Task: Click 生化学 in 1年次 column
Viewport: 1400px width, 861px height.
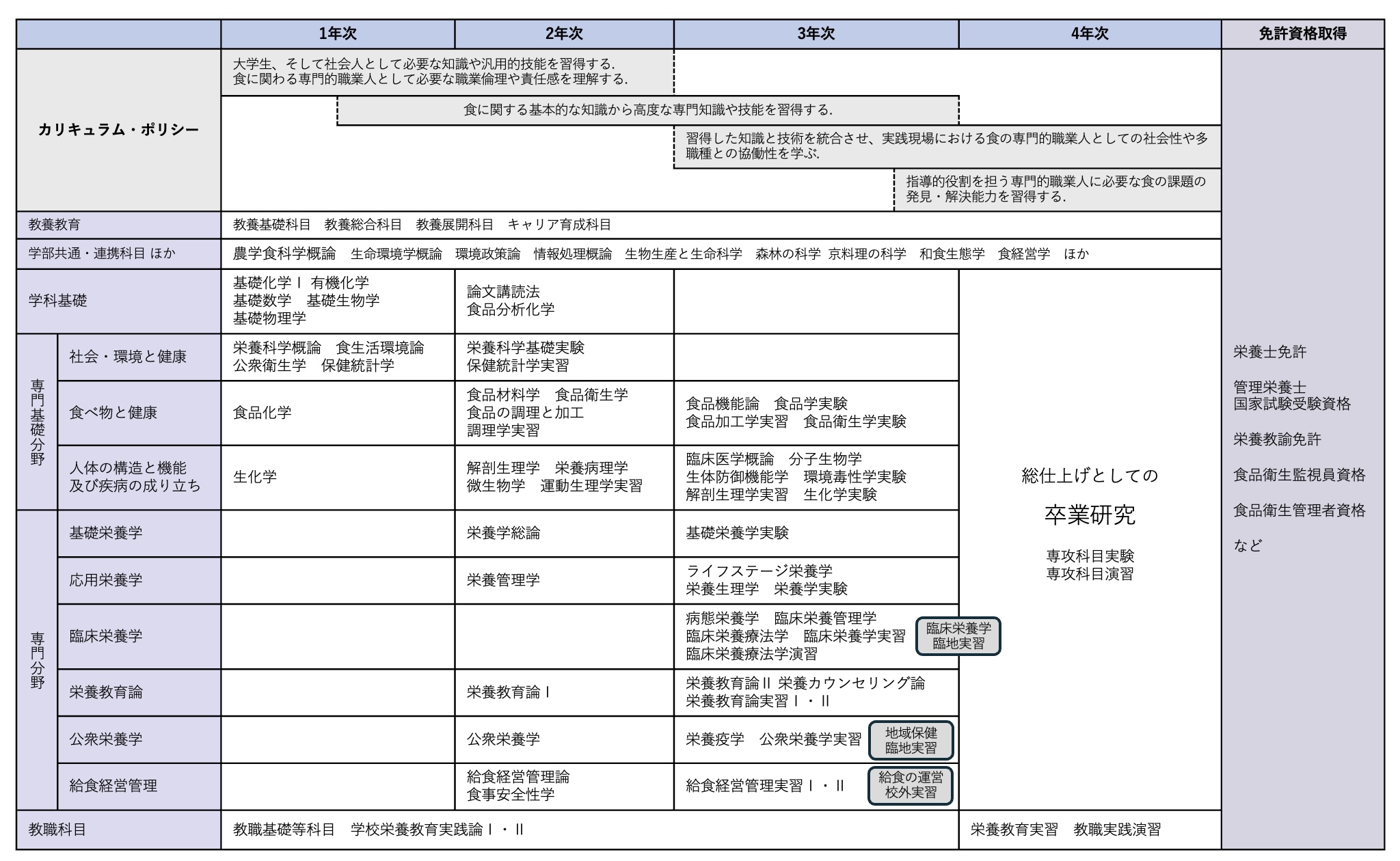Action: tap(255, 477)
